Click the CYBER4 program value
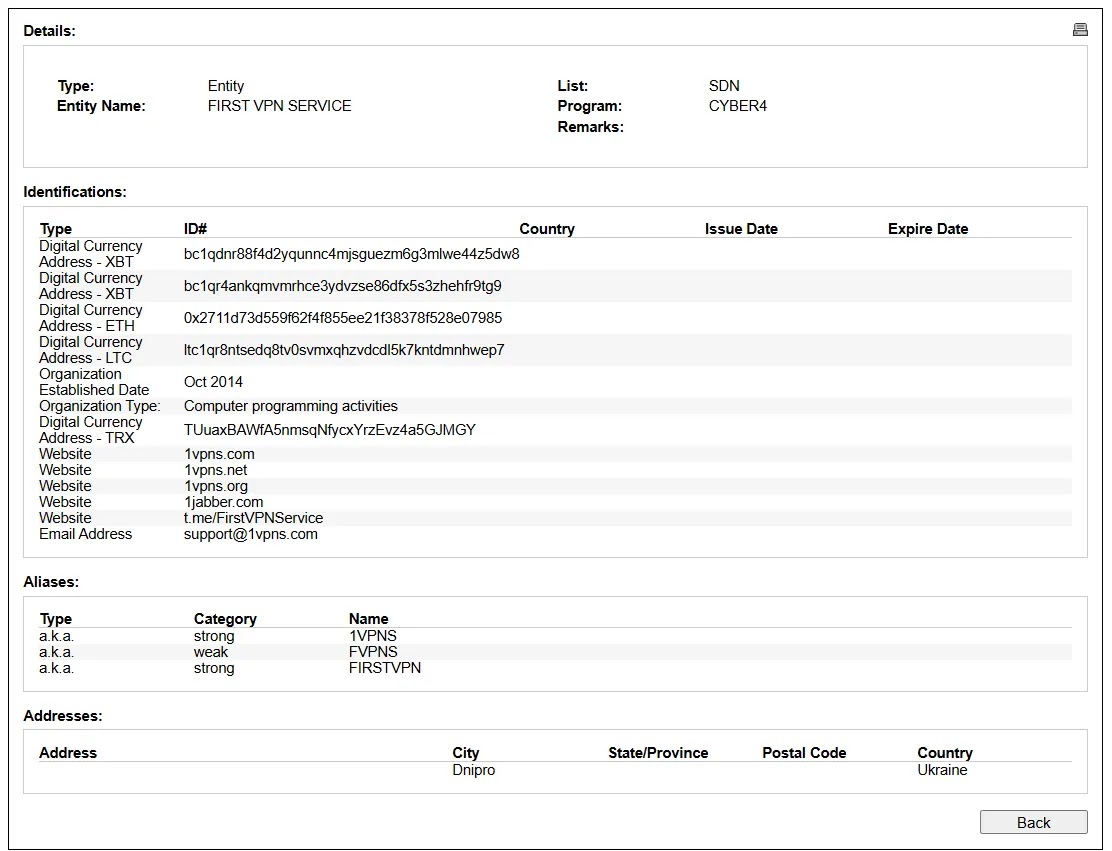 pyautogui.click(x=738, y=106)
